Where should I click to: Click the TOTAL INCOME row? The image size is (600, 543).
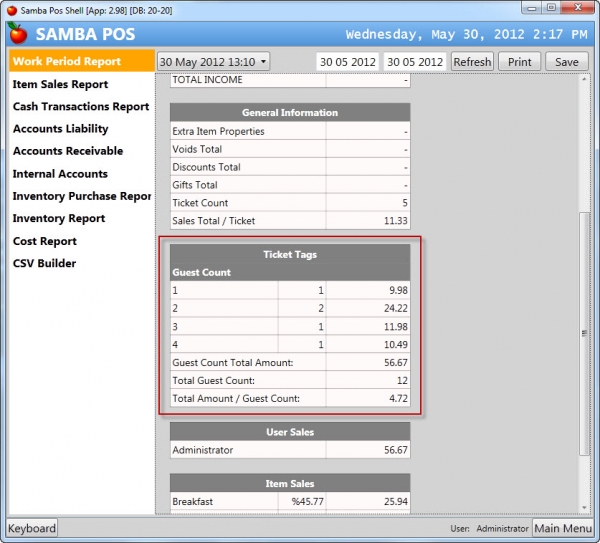point(290,80)
